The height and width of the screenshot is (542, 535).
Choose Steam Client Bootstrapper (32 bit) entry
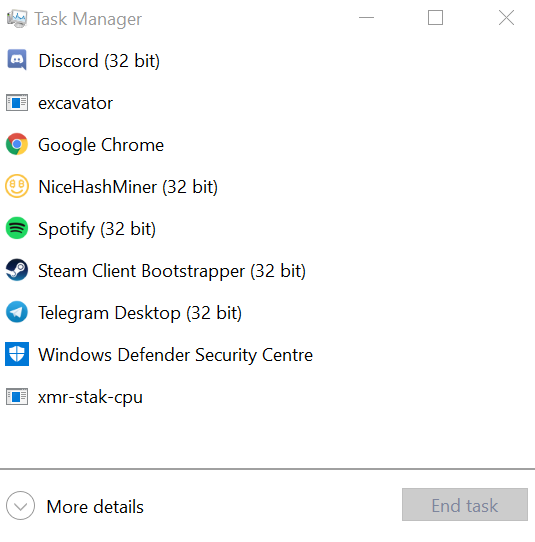268,270
